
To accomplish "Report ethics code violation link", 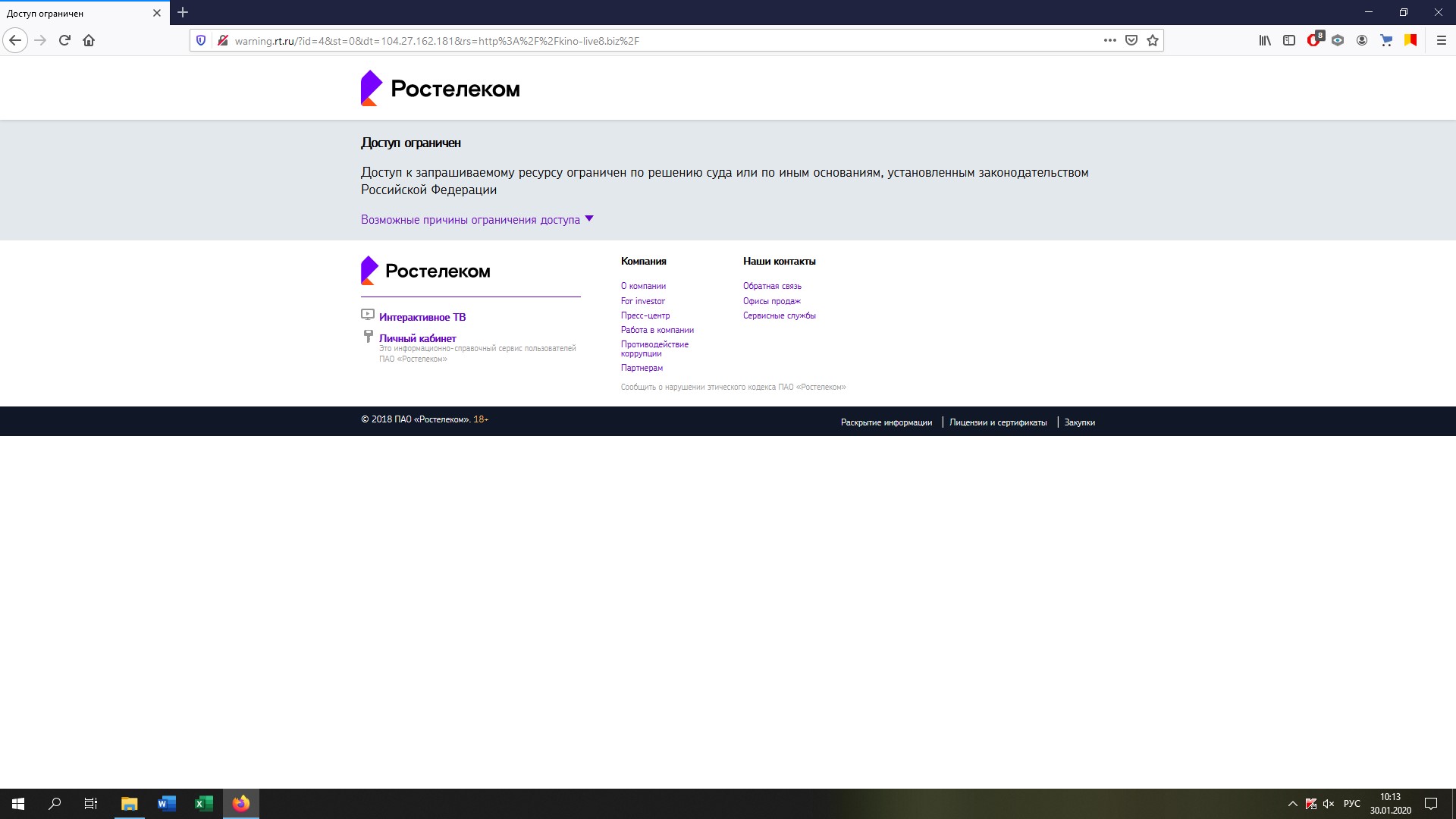I will pyautogui.click(x=733, y=387).
